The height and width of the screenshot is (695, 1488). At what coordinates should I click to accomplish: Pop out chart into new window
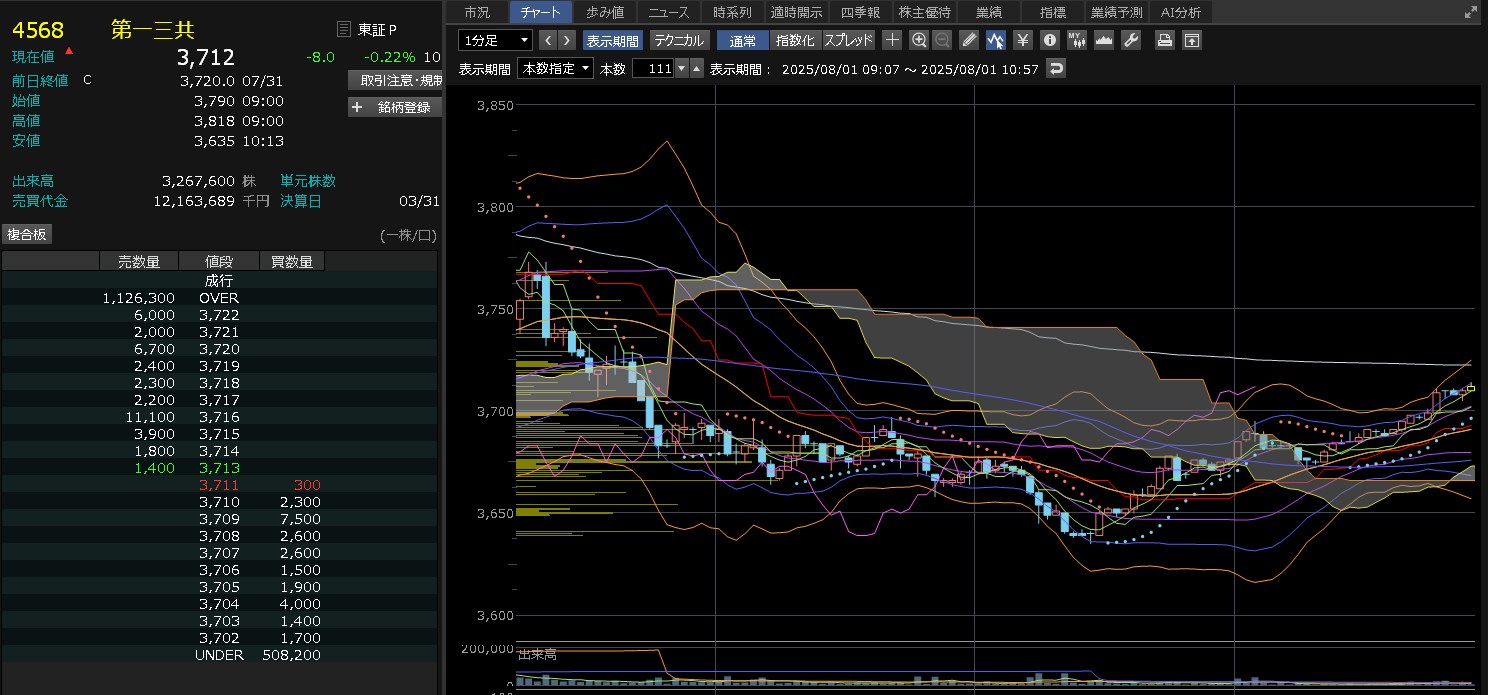click(x=1192, y=40)
